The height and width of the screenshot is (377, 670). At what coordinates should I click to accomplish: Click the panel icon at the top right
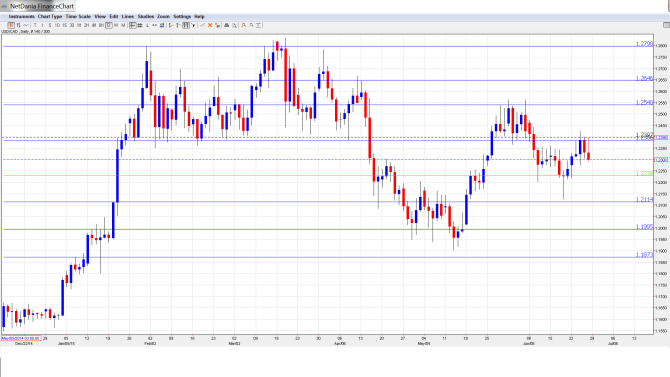pos(666,25)
